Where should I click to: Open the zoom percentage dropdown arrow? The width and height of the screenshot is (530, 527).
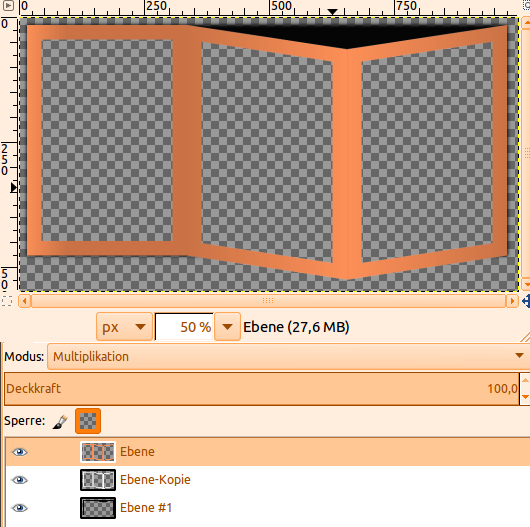(227, 327)
